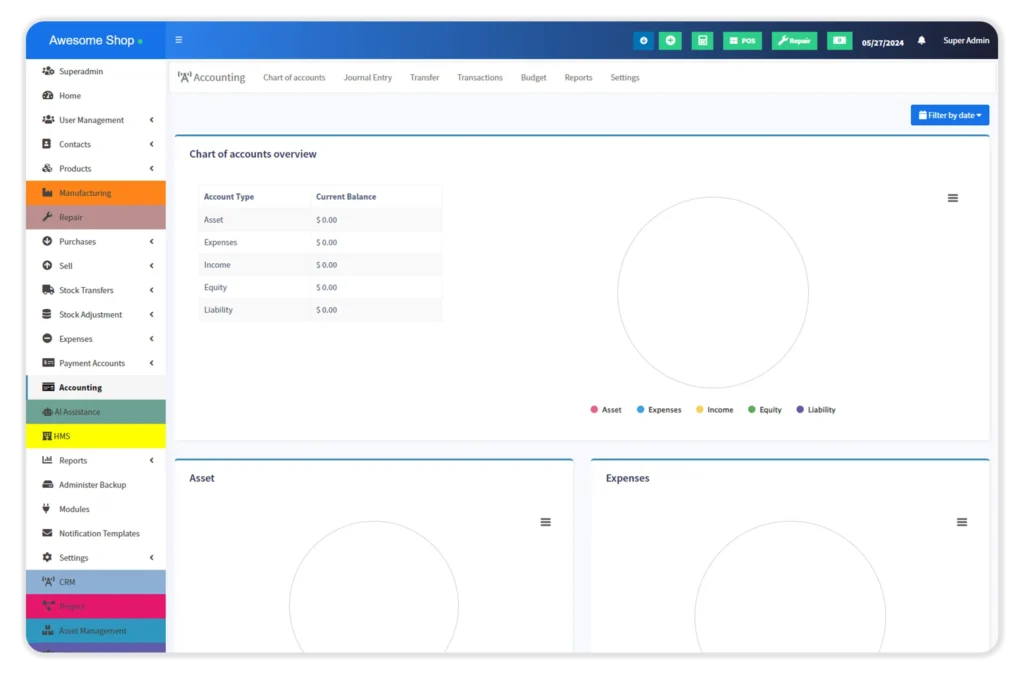Image resolution: width=1024 pixels, height=683 pixels.
Task: Switch to Chart of accounts tab
Action: pos(294,78)
